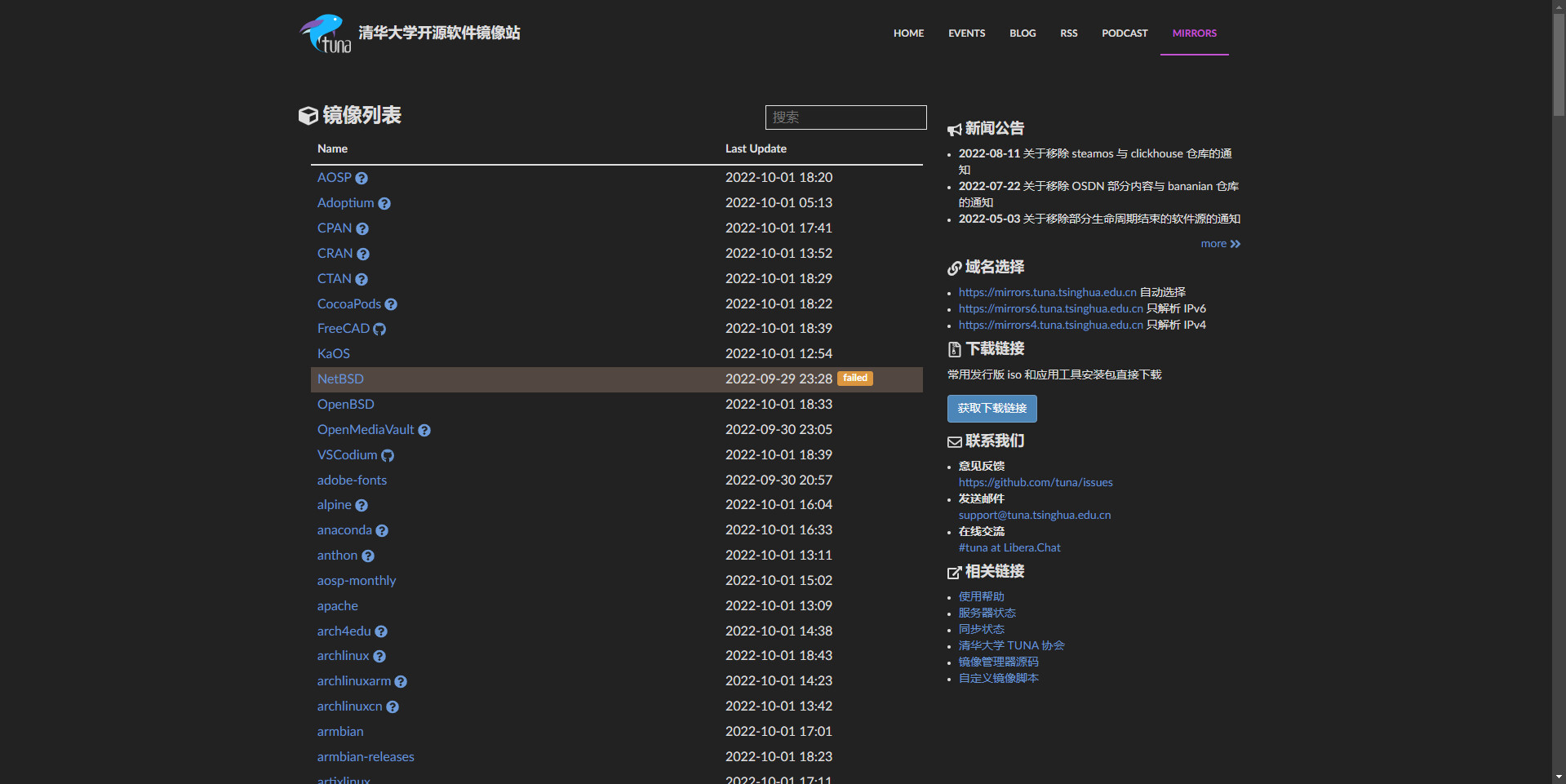Open the adobe-fonts mirror

[352, 481]
